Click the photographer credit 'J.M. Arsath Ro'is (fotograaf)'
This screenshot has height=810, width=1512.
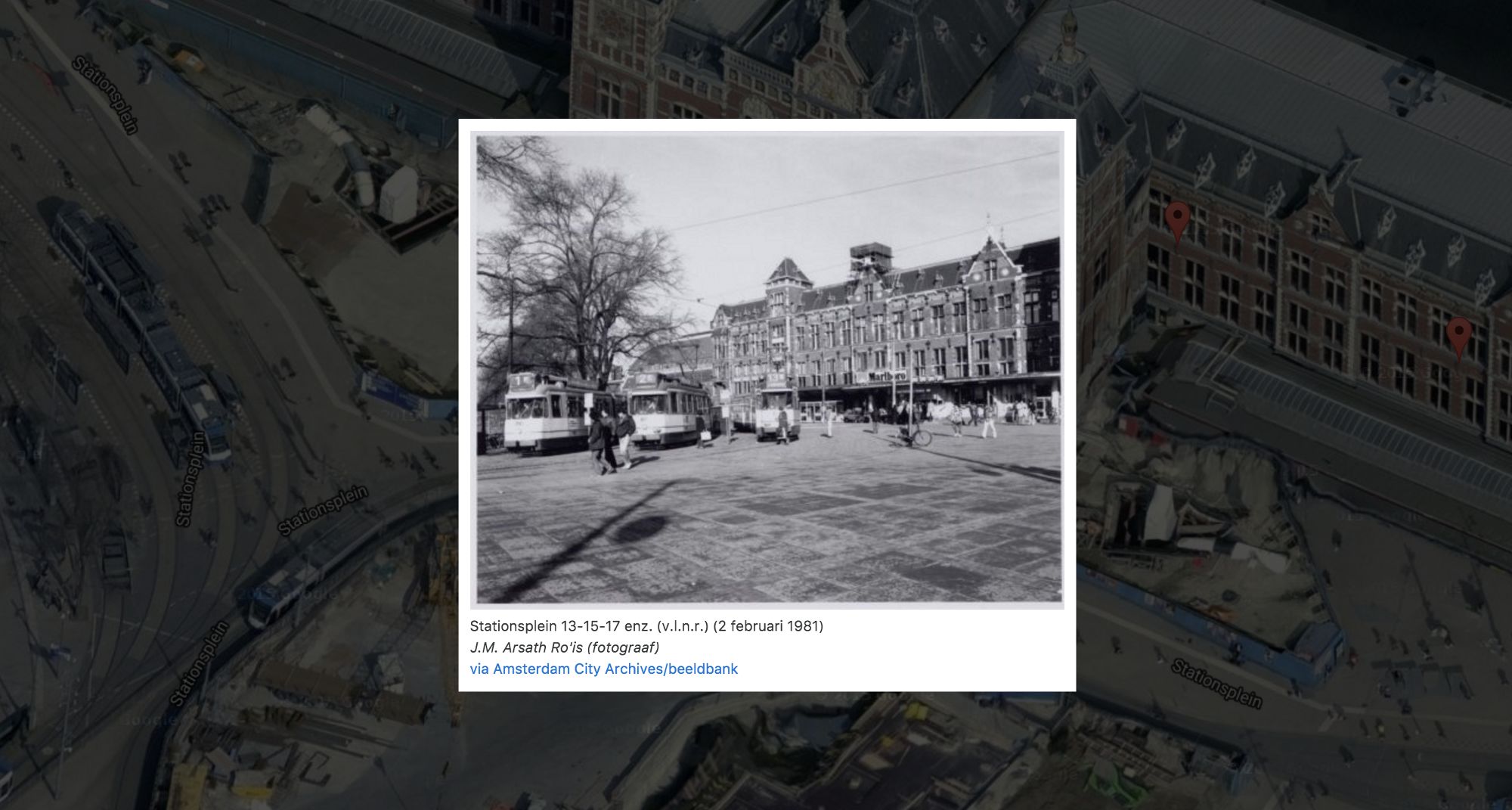click(565, 647)
